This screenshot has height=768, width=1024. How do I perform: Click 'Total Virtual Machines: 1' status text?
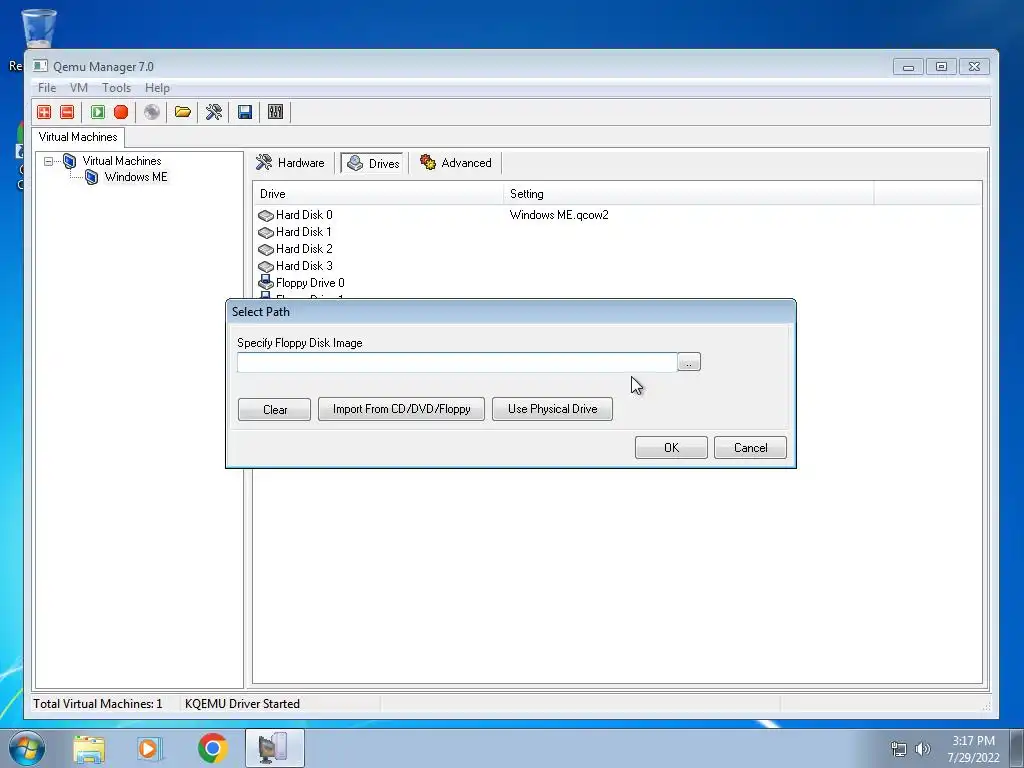98,704
